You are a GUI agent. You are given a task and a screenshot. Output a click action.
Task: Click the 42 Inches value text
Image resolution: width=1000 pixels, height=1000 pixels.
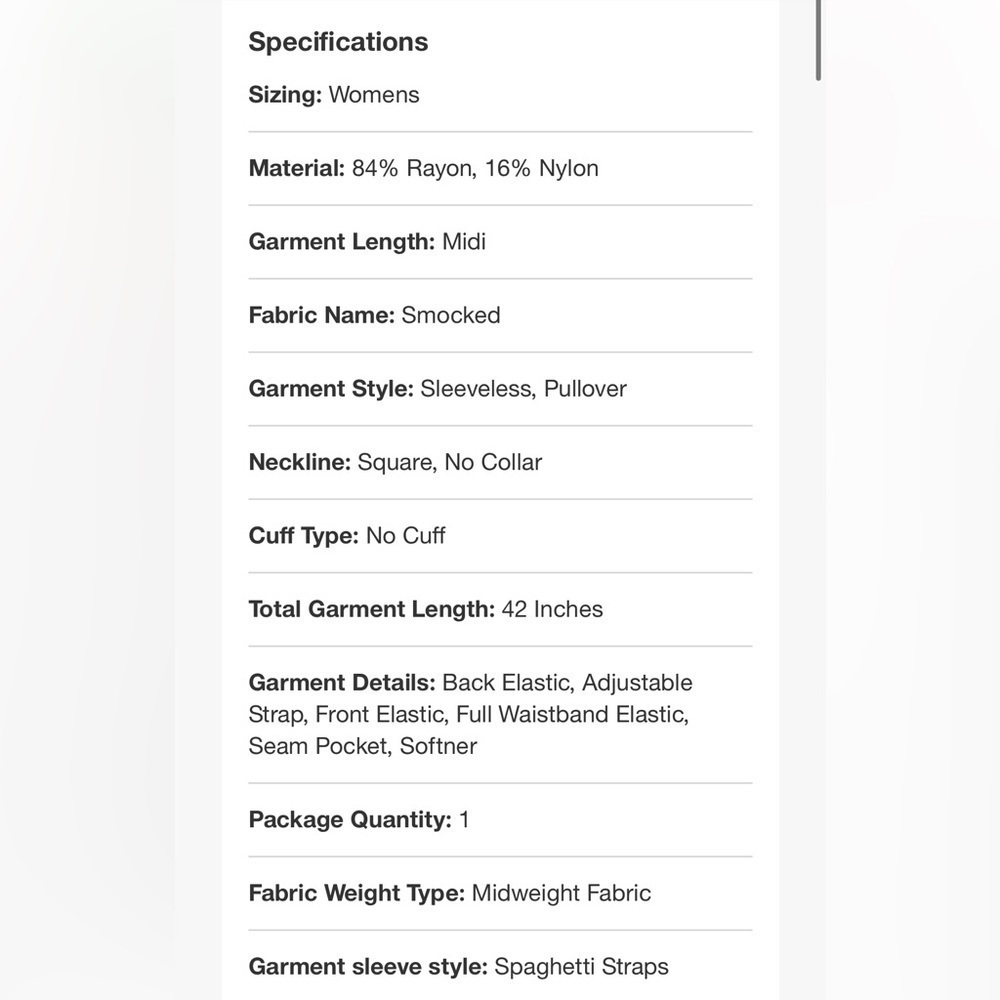[x=552, y=609]
